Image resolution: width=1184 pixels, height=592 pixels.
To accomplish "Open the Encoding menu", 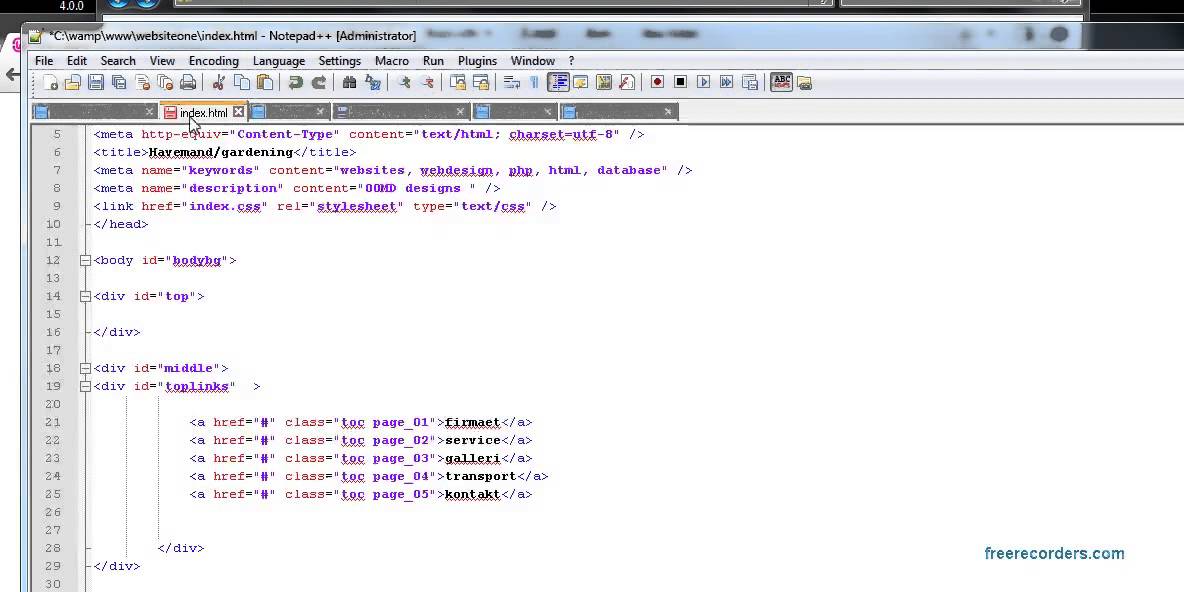I will point(213,61).
